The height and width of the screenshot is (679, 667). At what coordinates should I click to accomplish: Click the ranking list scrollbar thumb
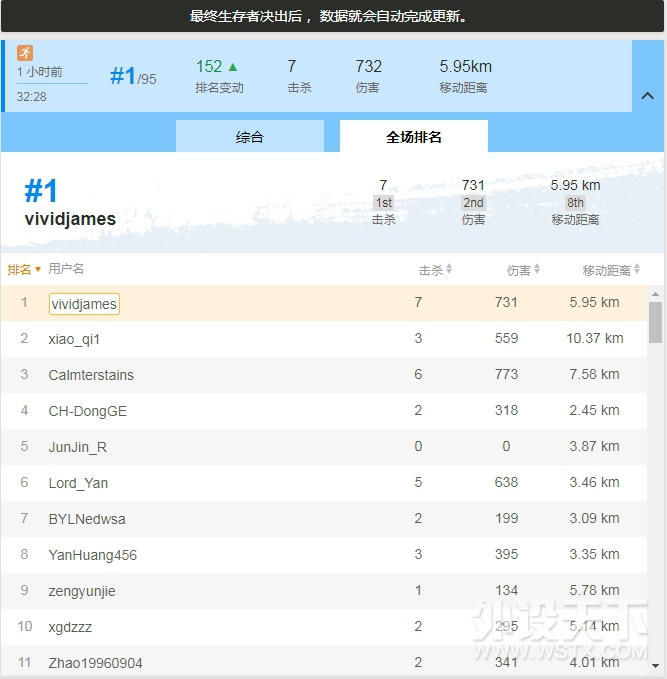coord(655,322)
